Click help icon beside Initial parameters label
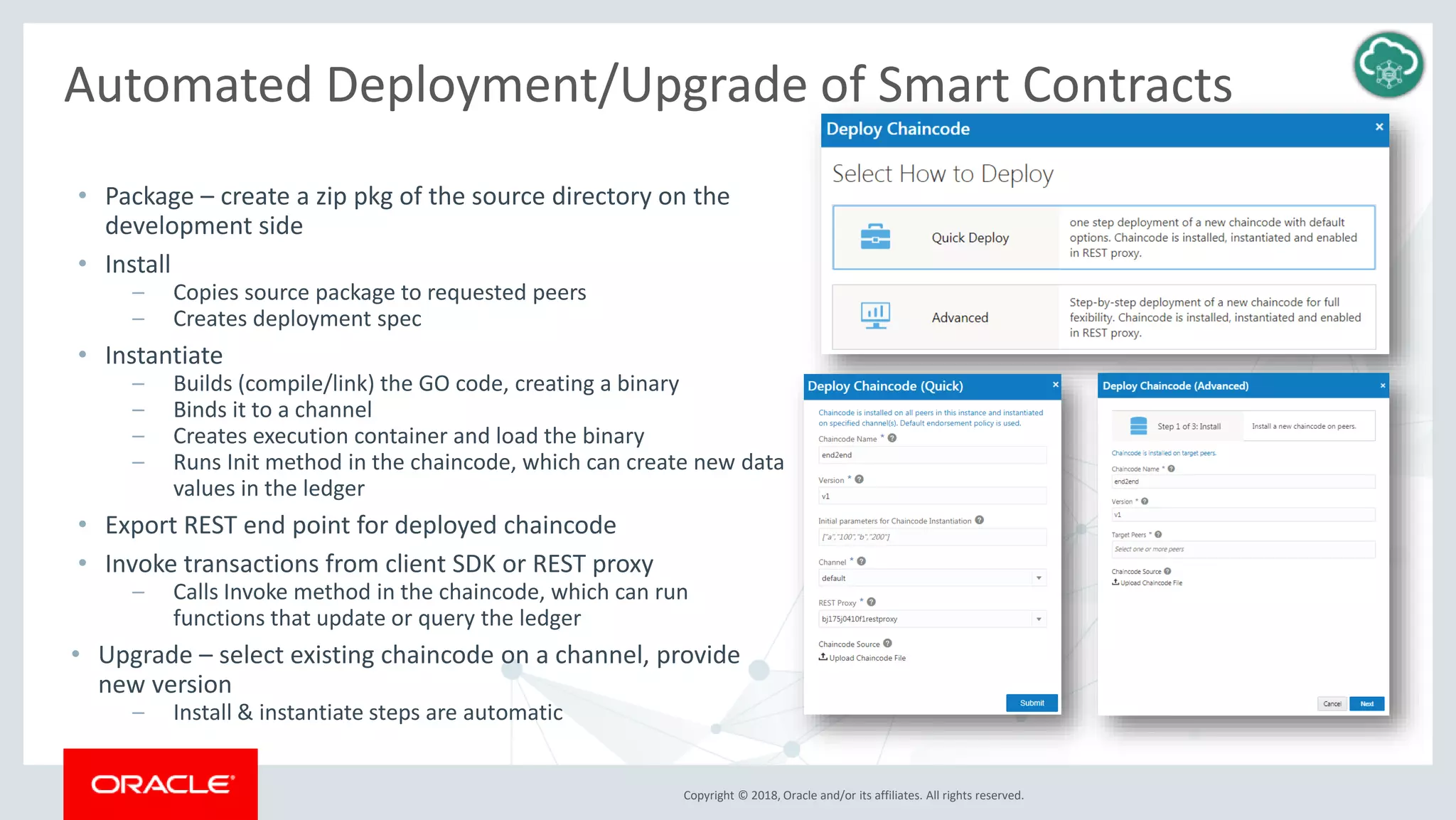 (x=980, y=520)
